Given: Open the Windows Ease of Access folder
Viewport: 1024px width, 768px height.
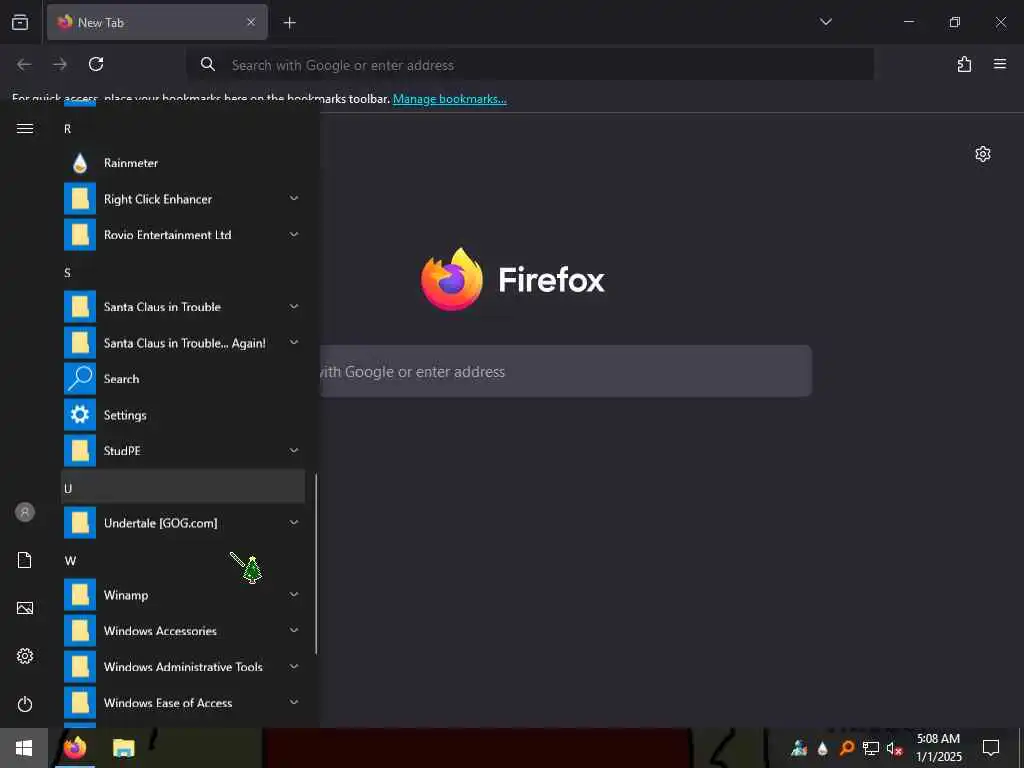Looking at the screenshot, I should pyautogui.click(x=183, y=703).
